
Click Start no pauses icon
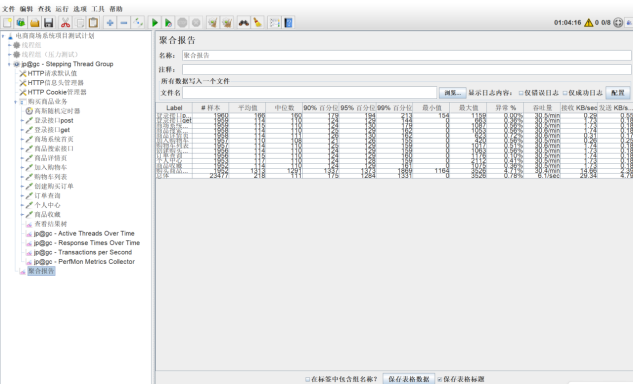pos(168,23)
